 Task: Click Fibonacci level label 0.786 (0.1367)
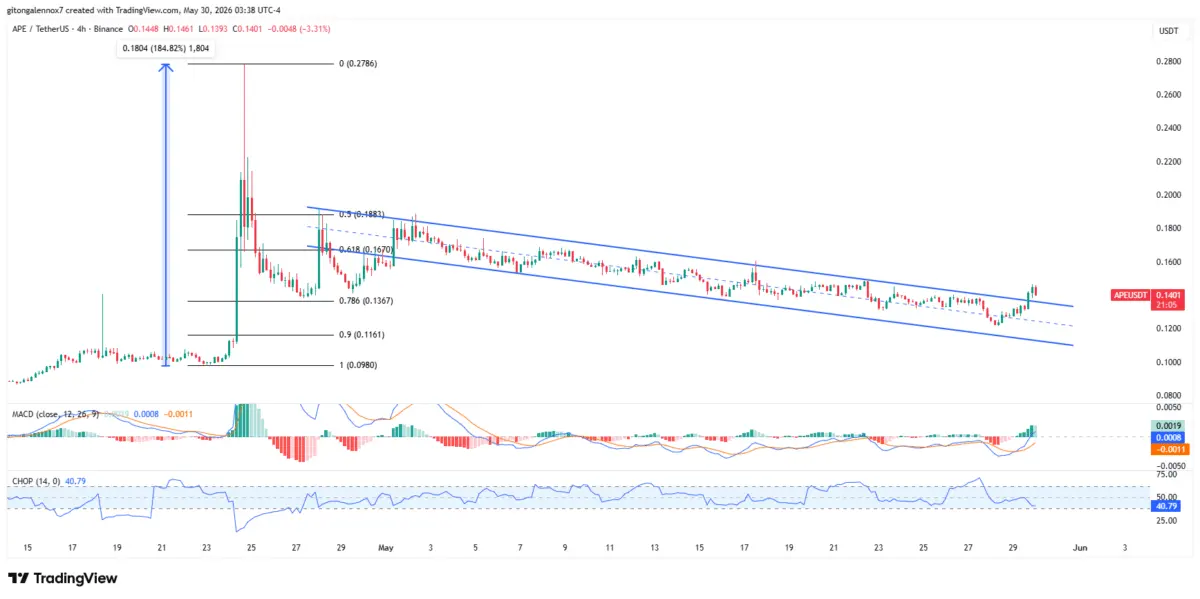[365, 301]
